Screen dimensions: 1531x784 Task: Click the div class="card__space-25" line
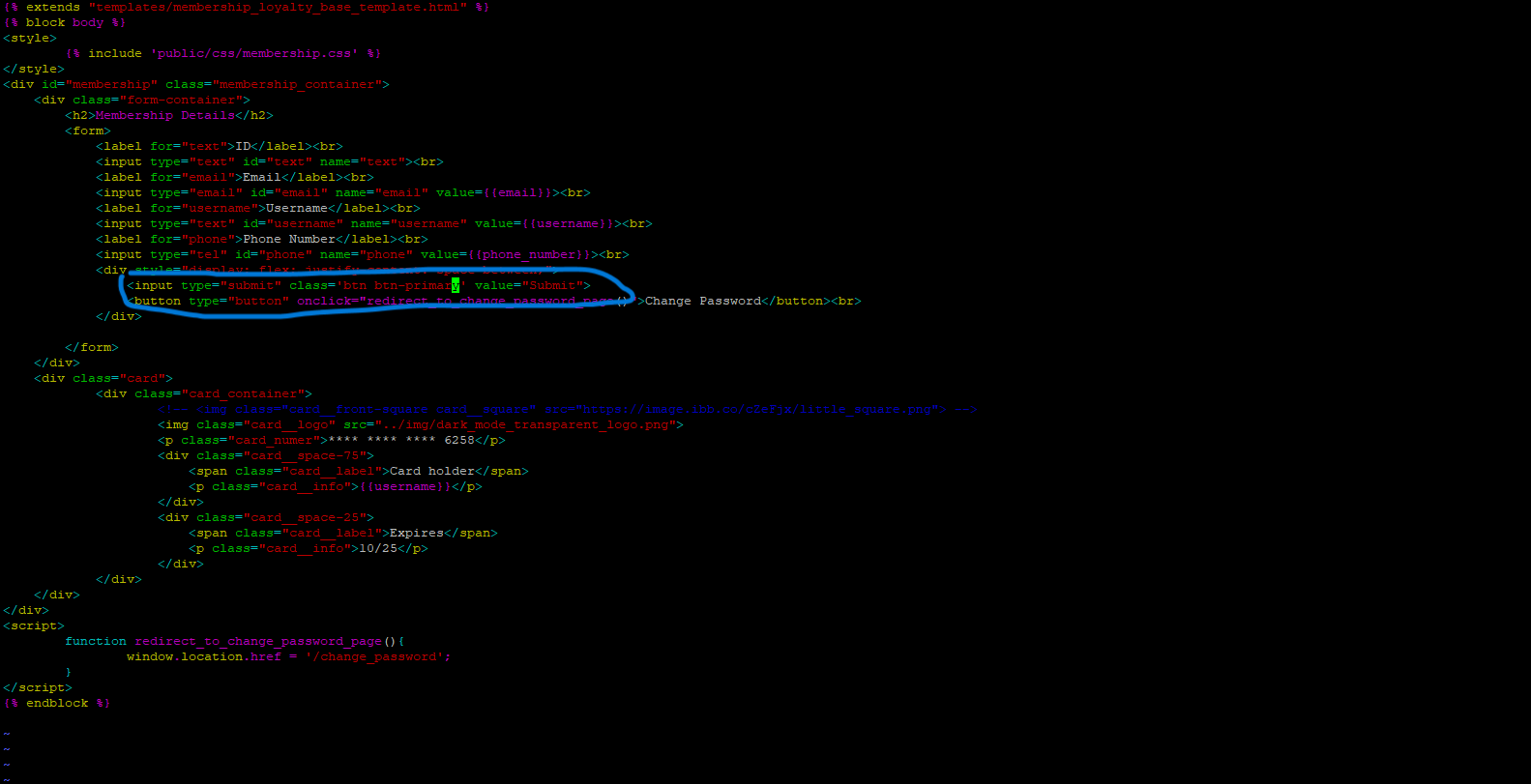click(266, 517)
